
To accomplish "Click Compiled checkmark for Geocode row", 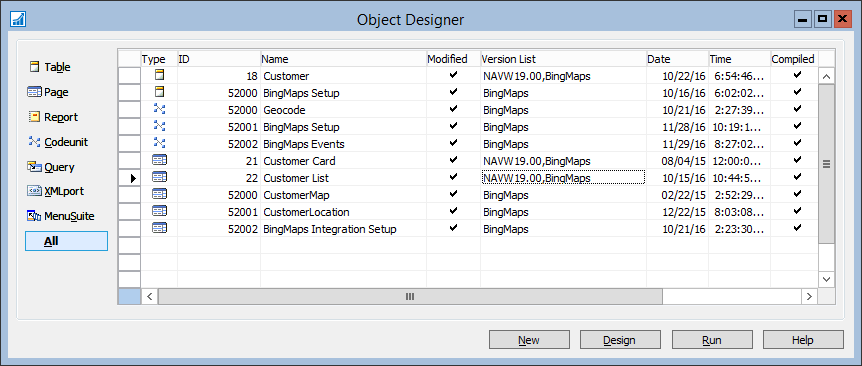I will pos(797,109).
